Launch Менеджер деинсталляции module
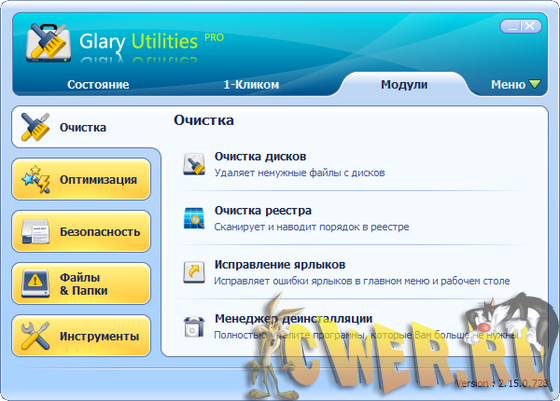The image size is (560, 401). click(x=293, y=319)
